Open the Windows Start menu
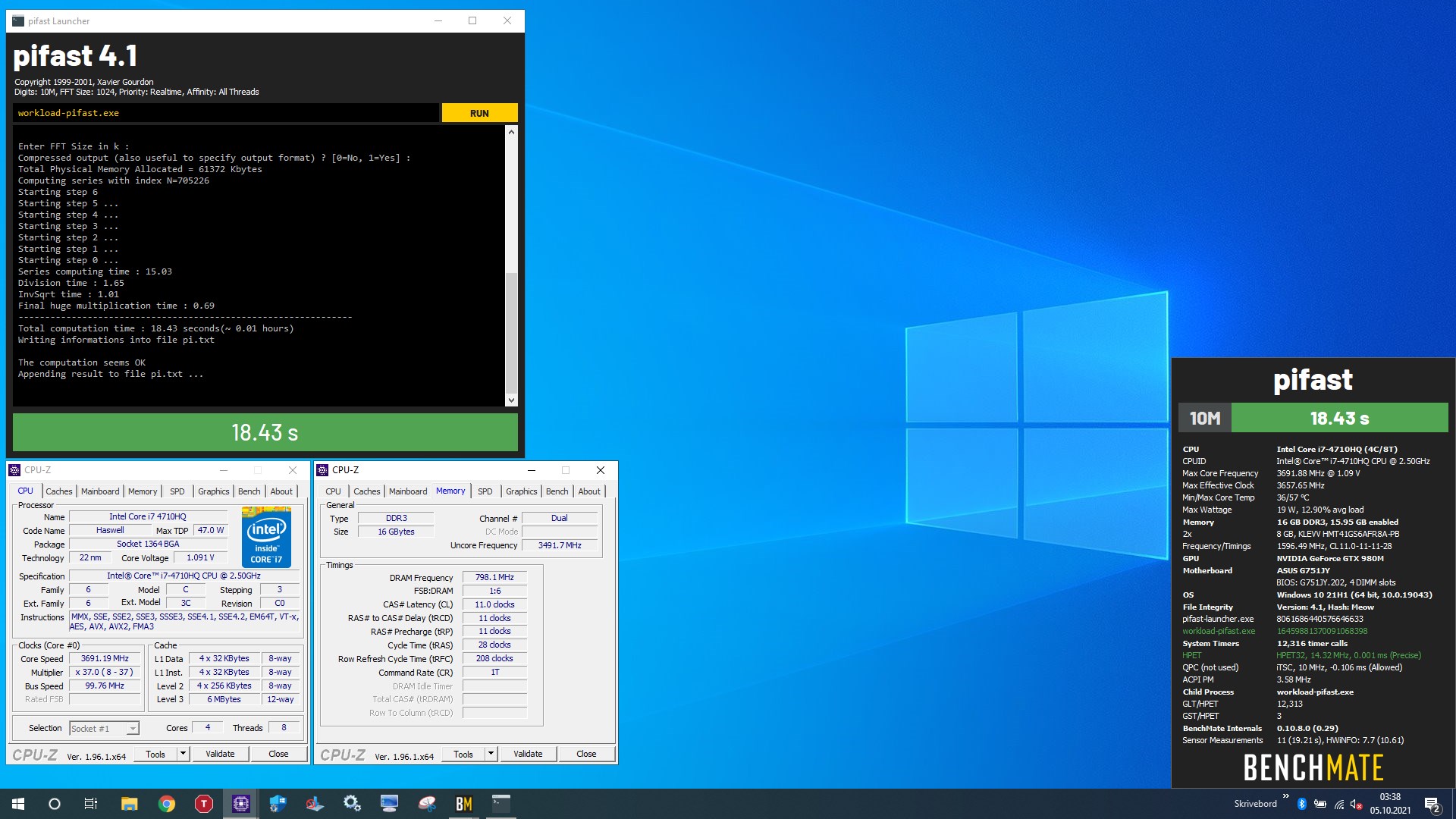The width and height of the screenshot is (1456, 819). tap(18, 804)
